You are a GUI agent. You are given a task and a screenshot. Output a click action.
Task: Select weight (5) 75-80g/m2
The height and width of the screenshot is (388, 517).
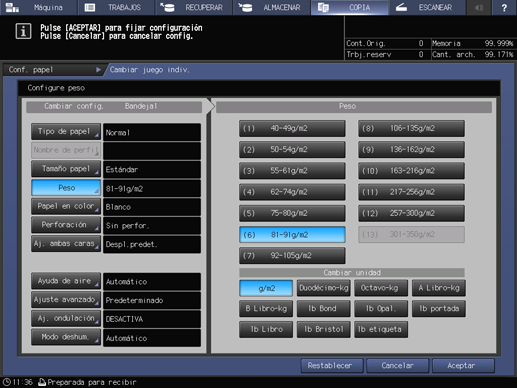(x=292, y=213)
